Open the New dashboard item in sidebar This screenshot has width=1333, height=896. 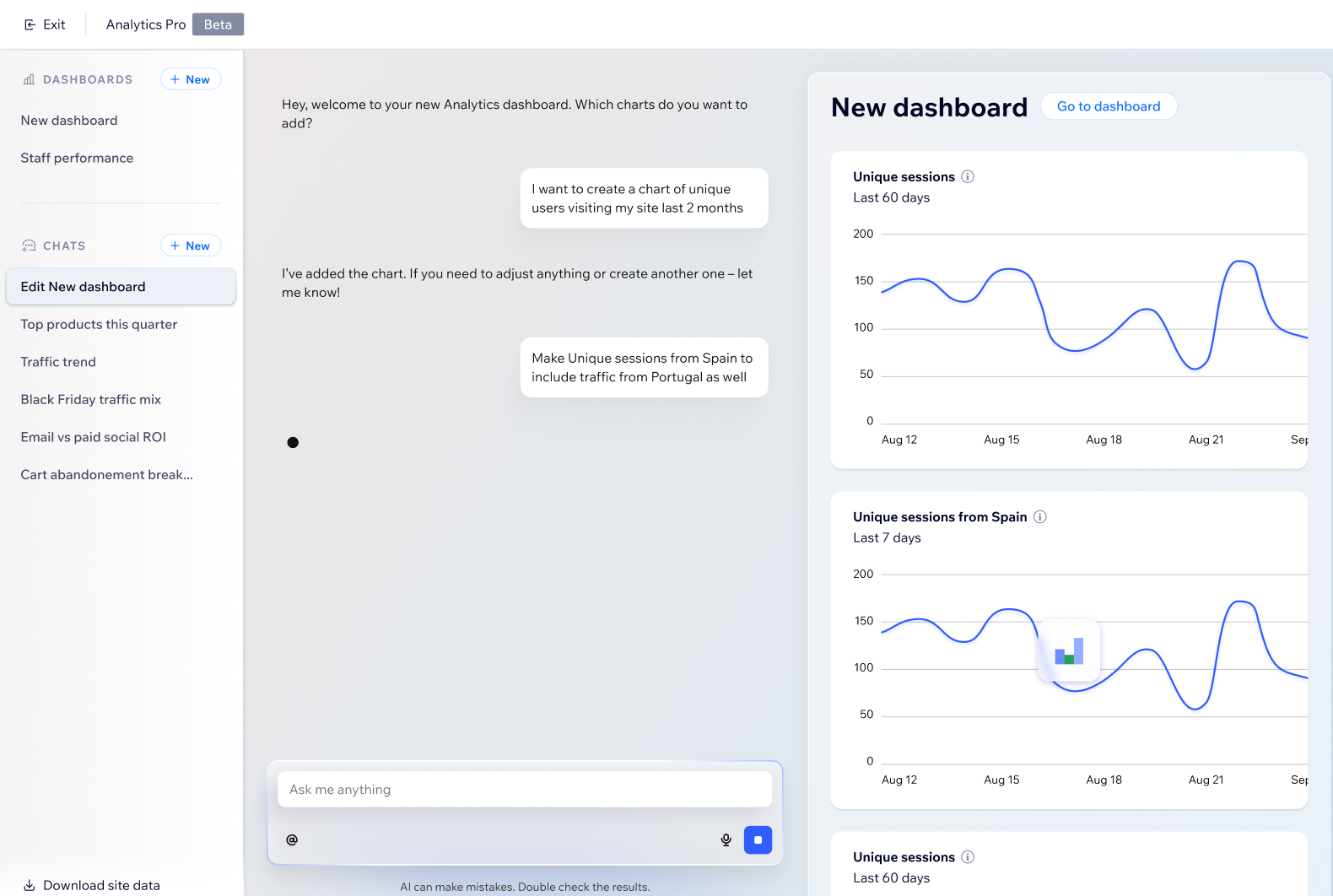[69, 121]
